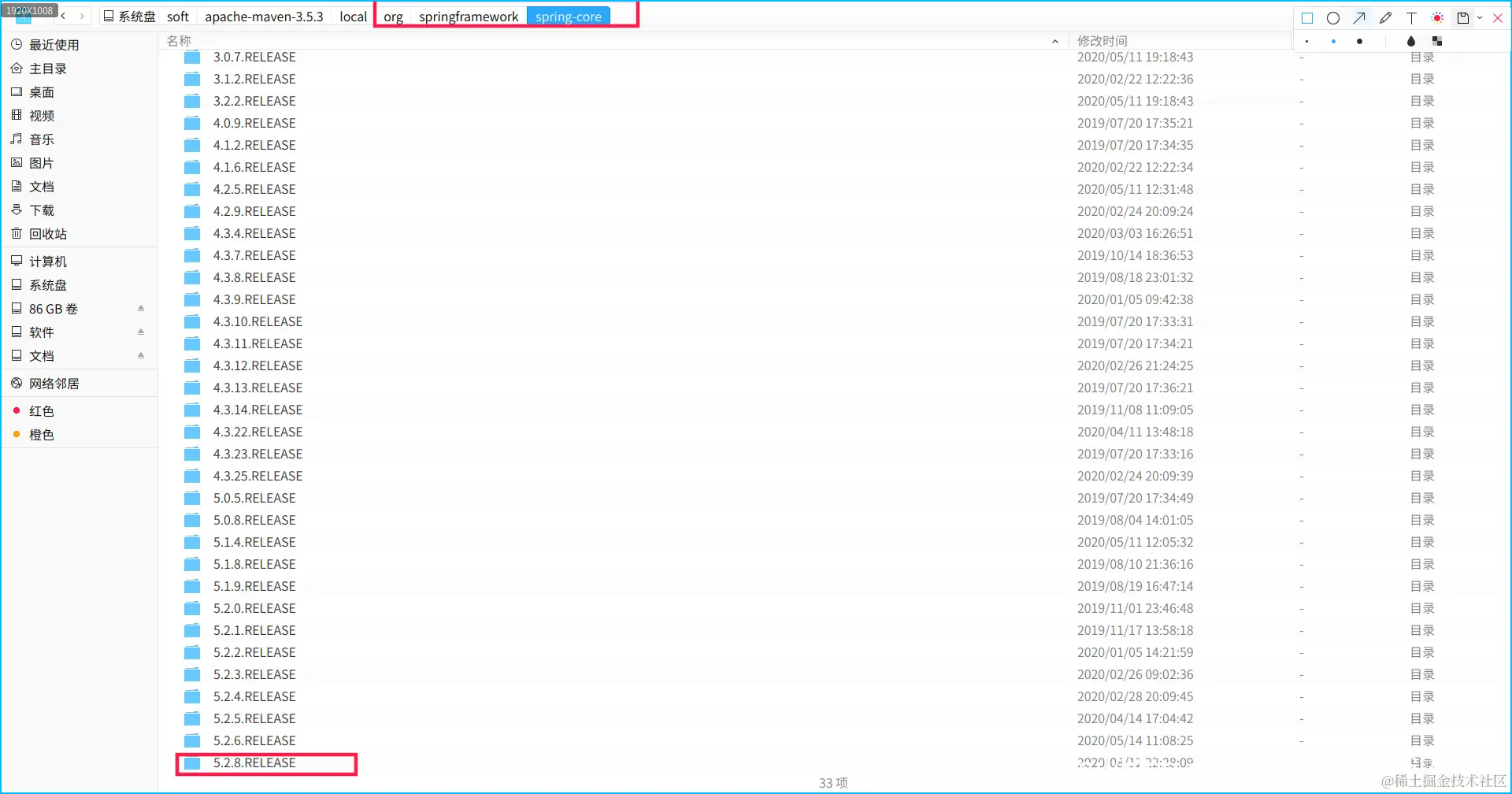Image resolution: width=1512 pixels, height=794 pixels.
Task: Select the mosaic pixelate tool
Action: (x=1437, y=41)
